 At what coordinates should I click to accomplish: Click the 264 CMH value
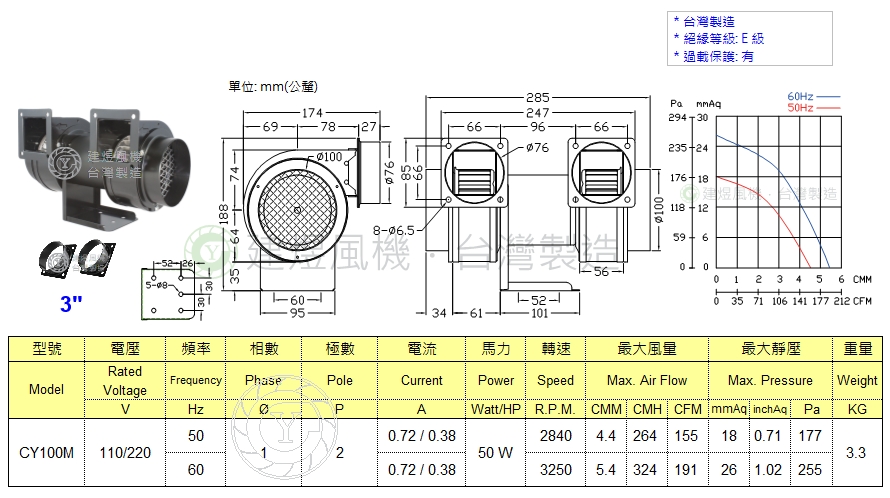pos(645,436)
